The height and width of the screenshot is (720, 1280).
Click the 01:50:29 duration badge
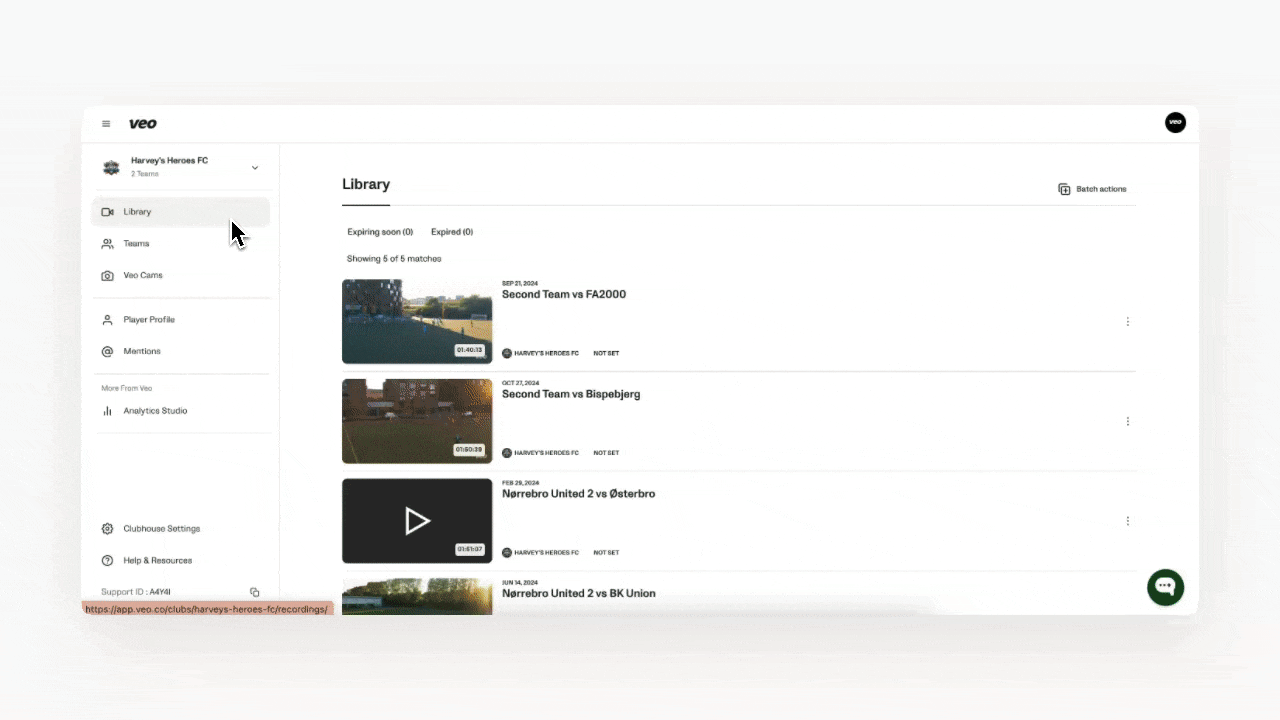click(x=470, y=450)
